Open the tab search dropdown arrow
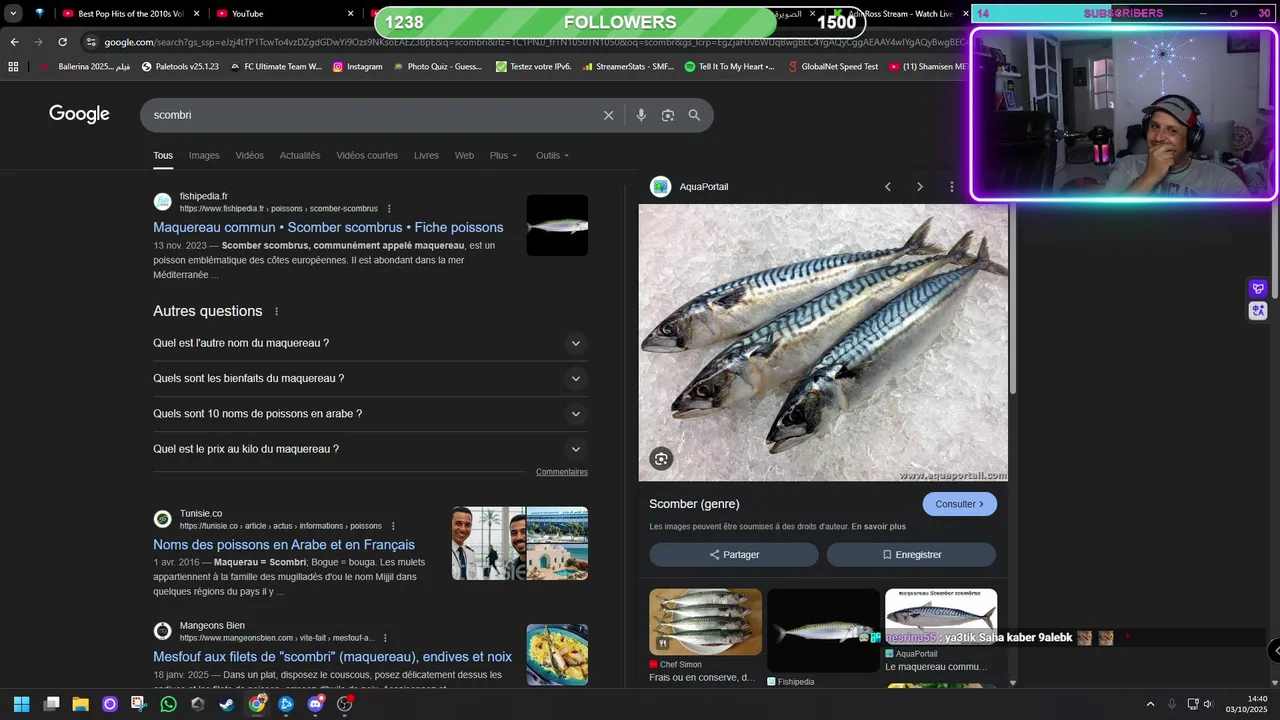The height and width of the screenshot is (720, 1280). coord(13,13)
